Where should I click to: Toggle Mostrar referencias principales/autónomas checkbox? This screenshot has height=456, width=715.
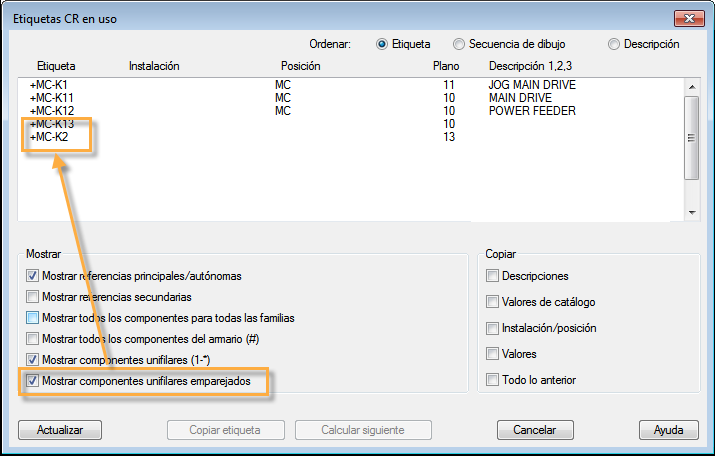click(33, 276)
